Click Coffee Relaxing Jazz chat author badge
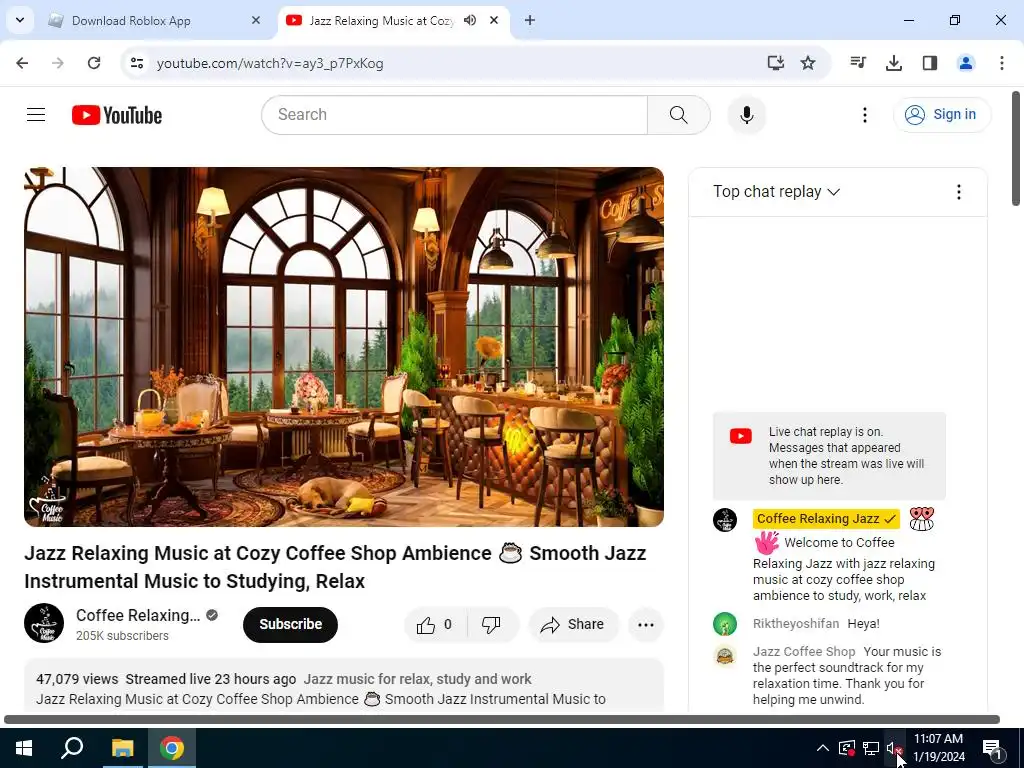Viewport: 1024px width, 768px height. coord(826,519)
